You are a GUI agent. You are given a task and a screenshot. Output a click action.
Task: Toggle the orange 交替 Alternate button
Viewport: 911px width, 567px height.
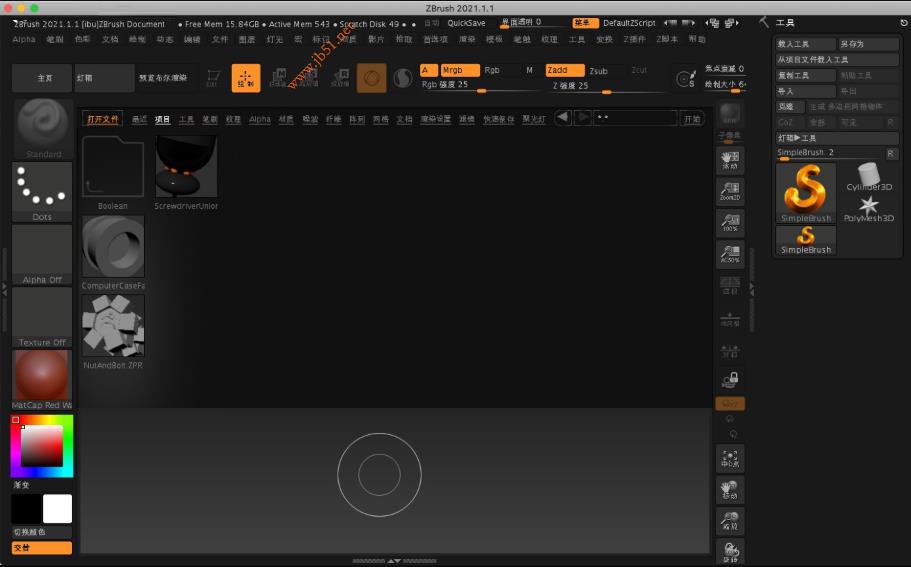tap(42, 547)
